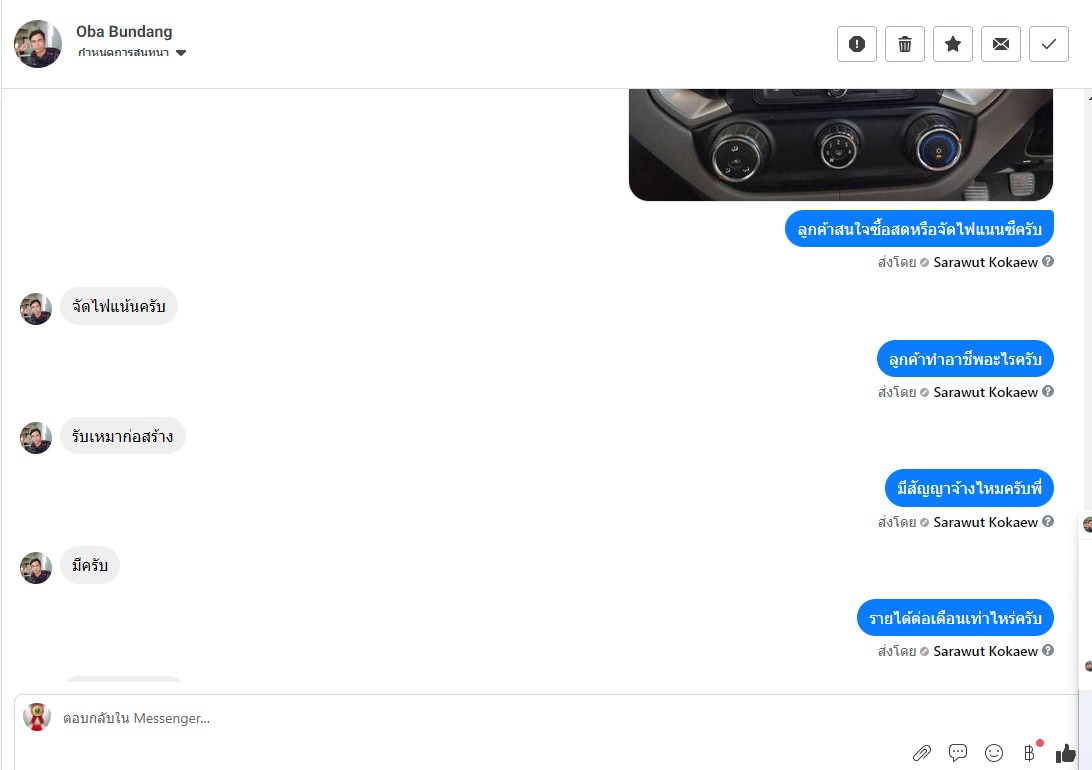This screenshot has height=770, width=1092.
Task: Open Oba Bundang's profile name
Action: 124,31
